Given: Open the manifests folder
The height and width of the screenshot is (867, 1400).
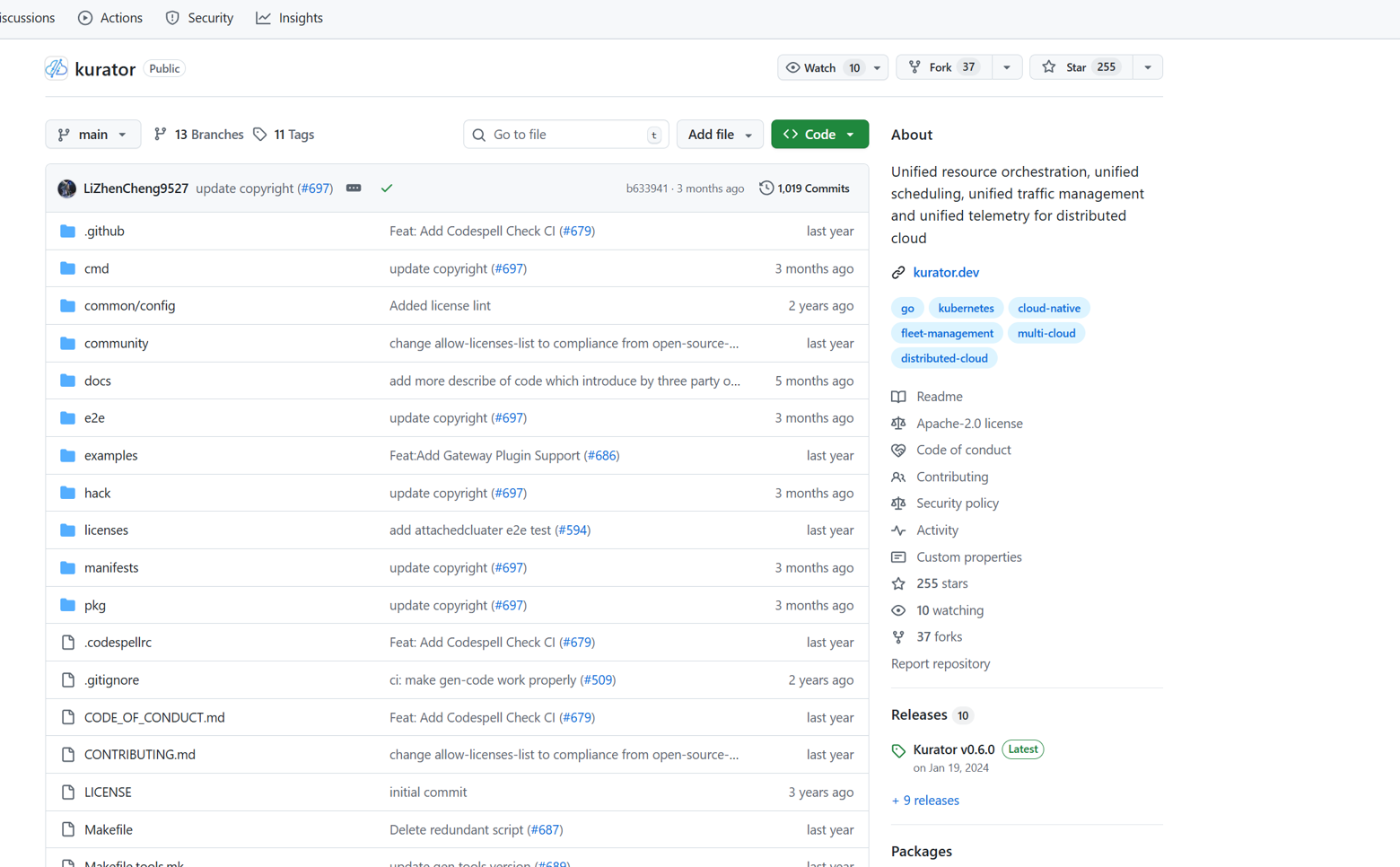Looking at the screenshot, I should pos(111,568).
